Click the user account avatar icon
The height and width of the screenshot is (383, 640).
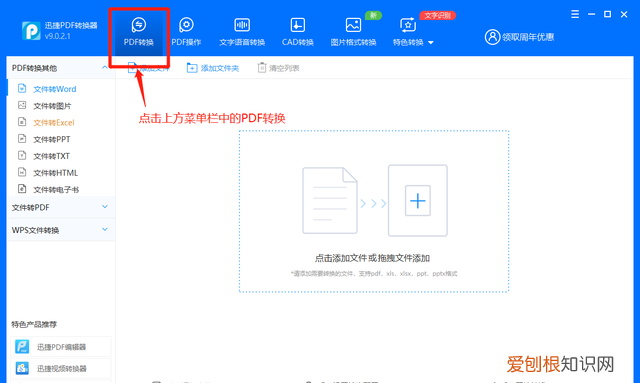(x=492, y=37)
